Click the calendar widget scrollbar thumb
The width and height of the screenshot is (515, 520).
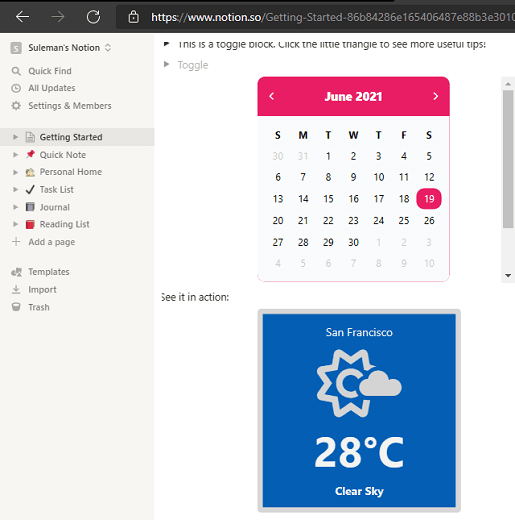point(508,159)
